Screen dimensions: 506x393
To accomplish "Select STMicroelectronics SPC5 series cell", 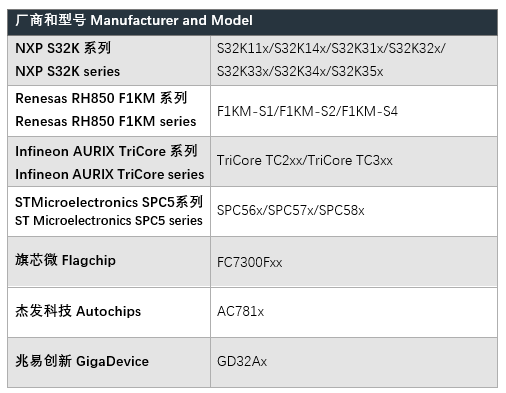I will [x=109, y=212].
